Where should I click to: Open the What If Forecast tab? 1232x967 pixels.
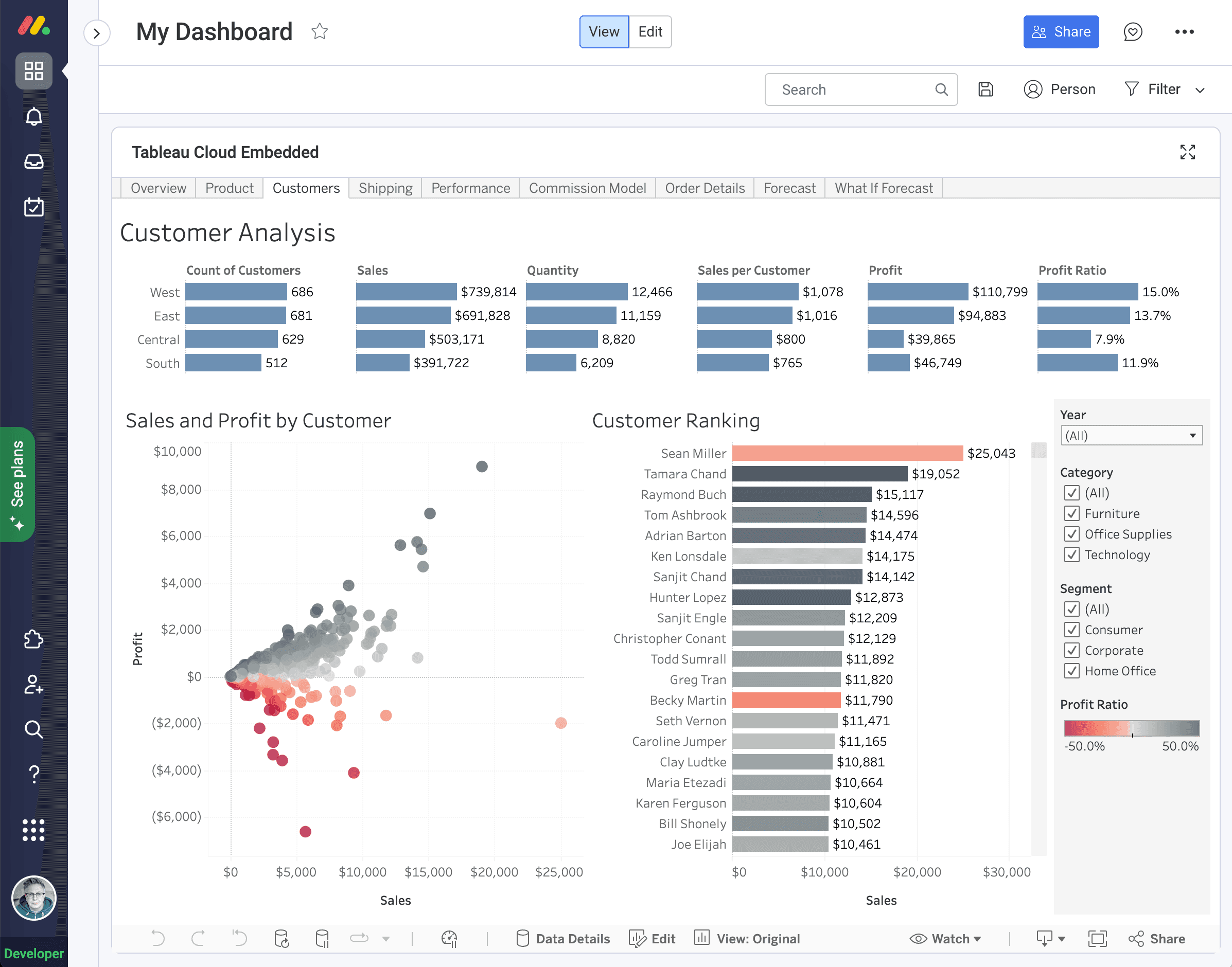[x=884, y=188]
